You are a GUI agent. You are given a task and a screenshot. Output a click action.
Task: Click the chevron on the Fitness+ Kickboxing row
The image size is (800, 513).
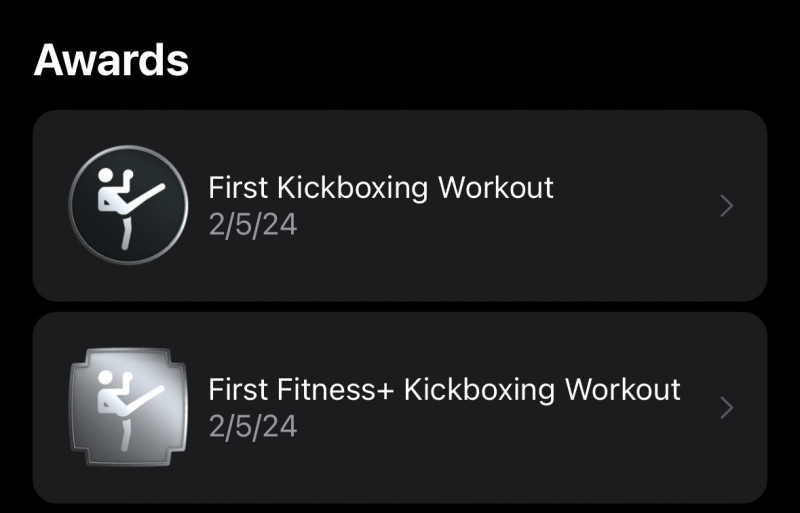click(727, 408)
